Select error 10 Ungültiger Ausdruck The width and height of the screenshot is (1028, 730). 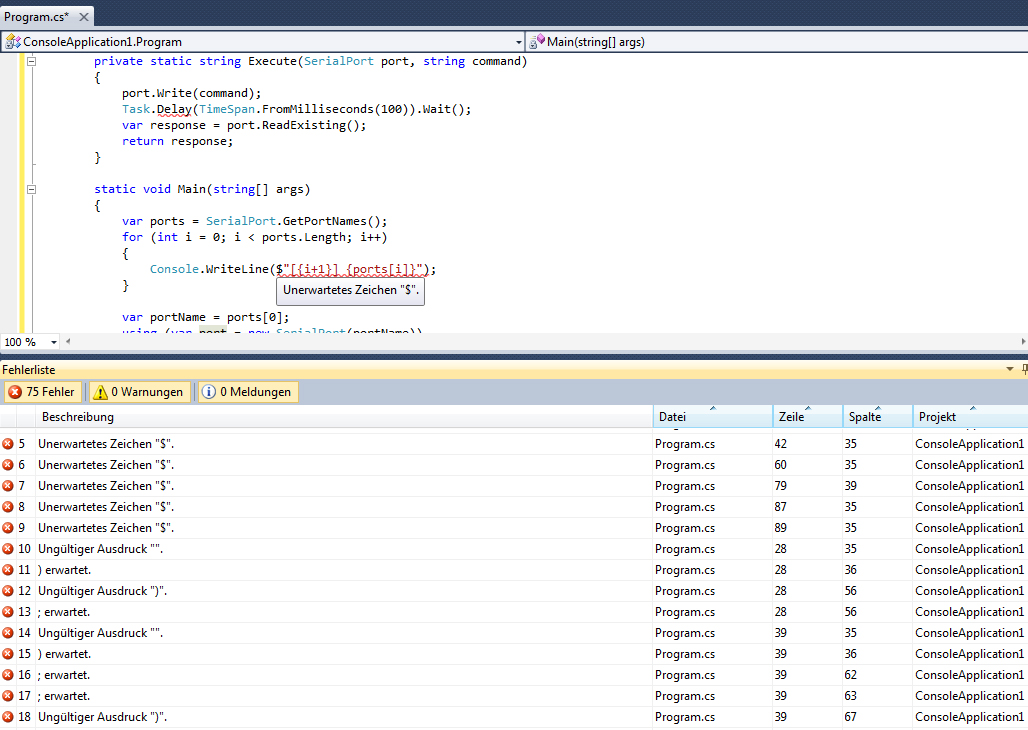514,549
